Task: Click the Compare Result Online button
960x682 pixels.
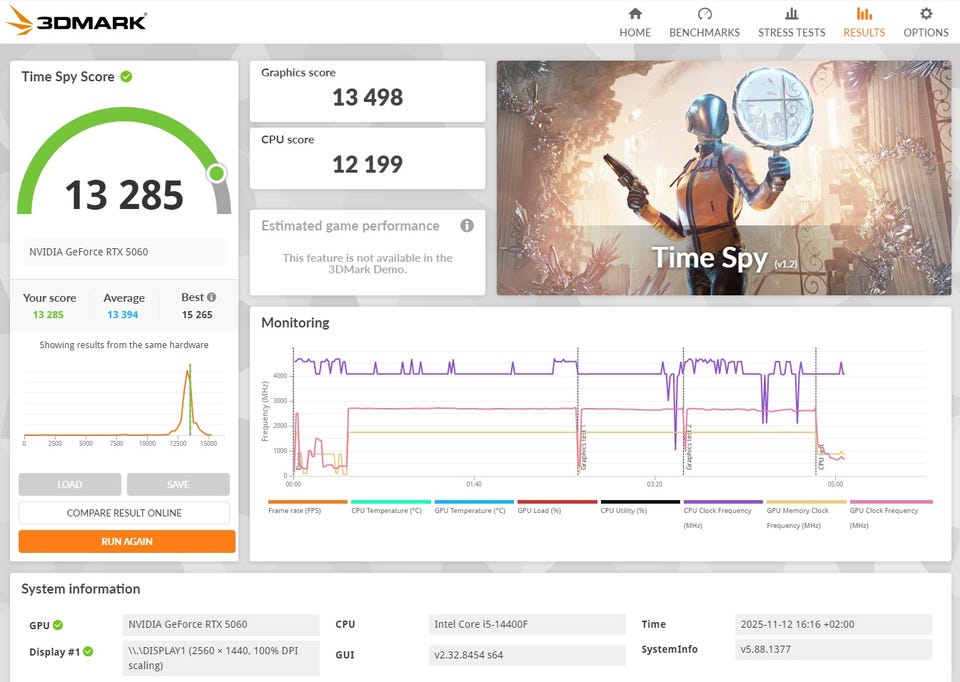Action: click(124, 513)
